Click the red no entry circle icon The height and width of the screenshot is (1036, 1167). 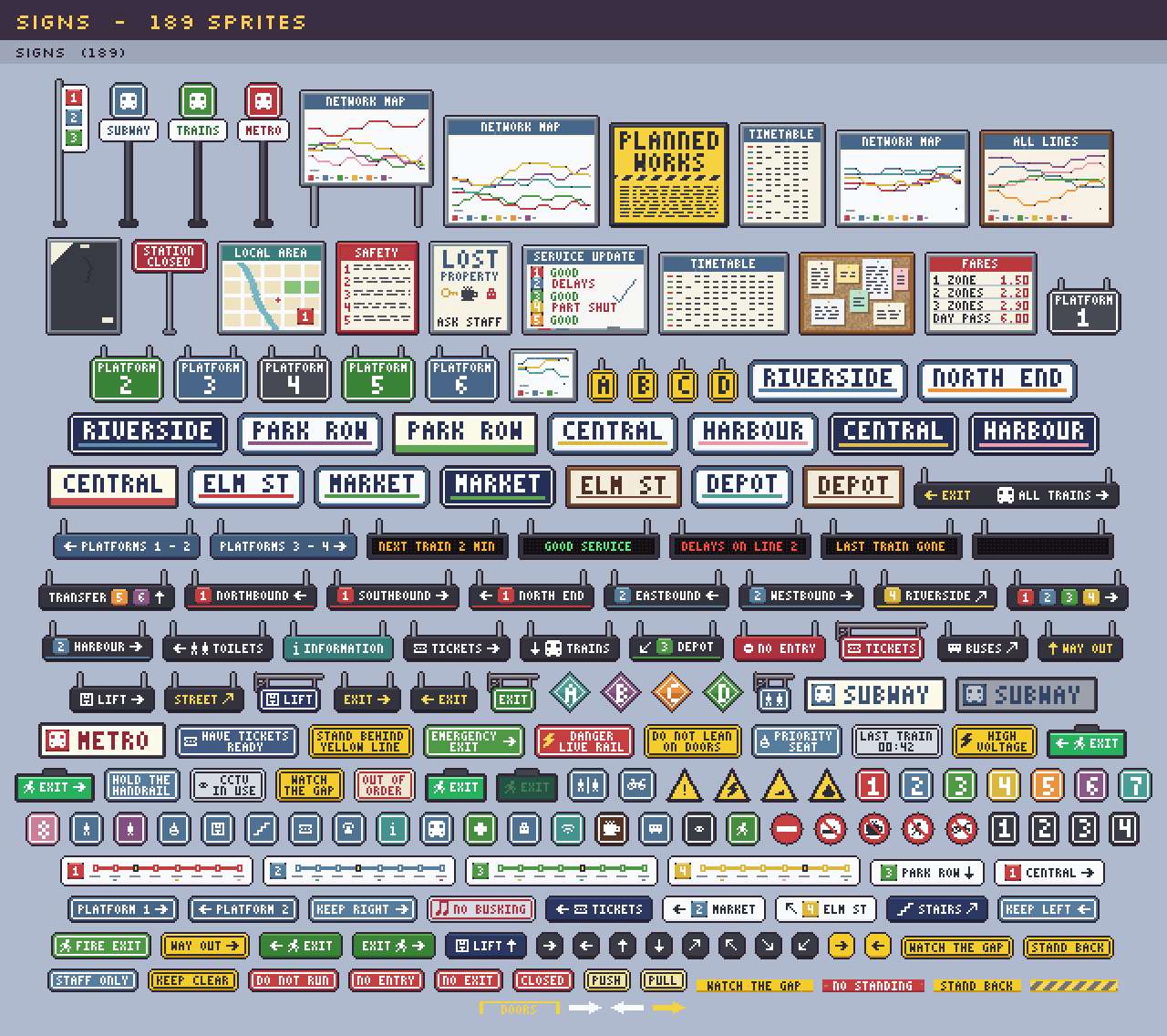coord(786,829)
